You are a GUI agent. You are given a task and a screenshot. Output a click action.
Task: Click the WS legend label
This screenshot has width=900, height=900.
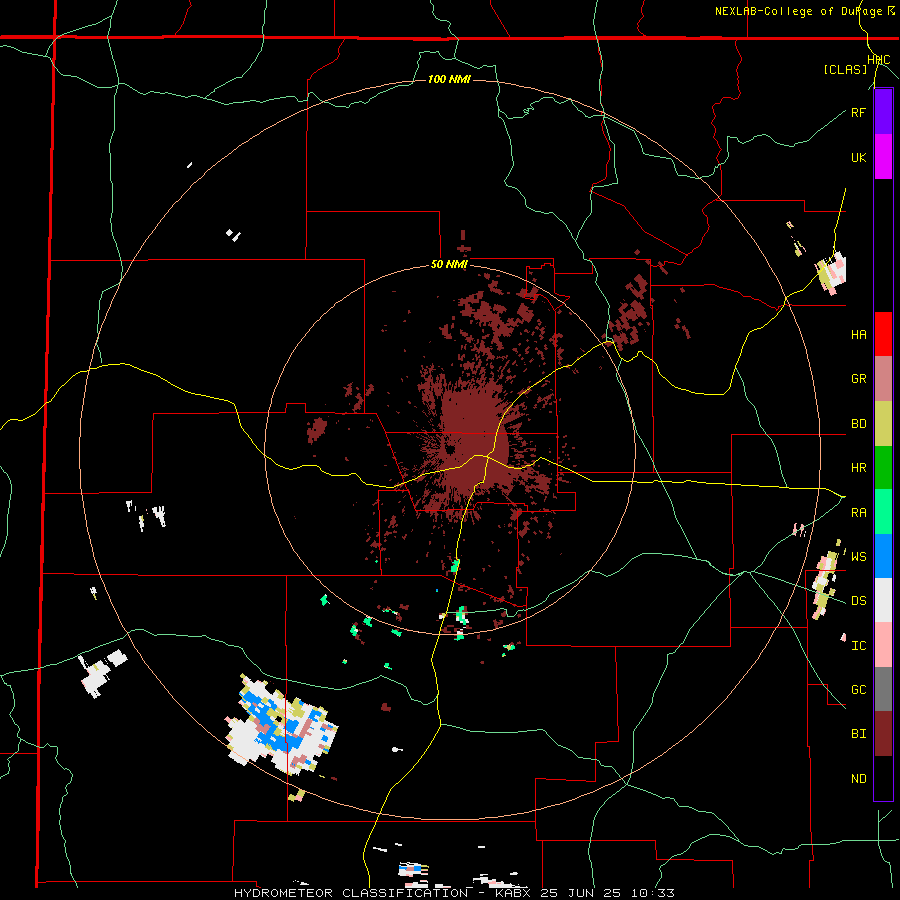858,556
